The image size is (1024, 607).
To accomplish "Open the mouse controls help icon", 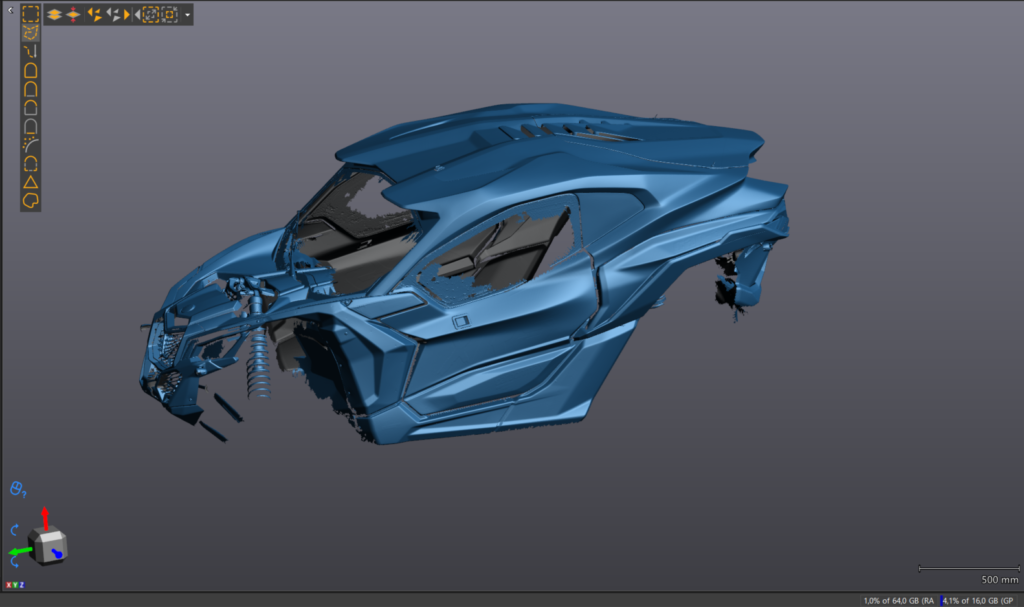I will (16, 488).
